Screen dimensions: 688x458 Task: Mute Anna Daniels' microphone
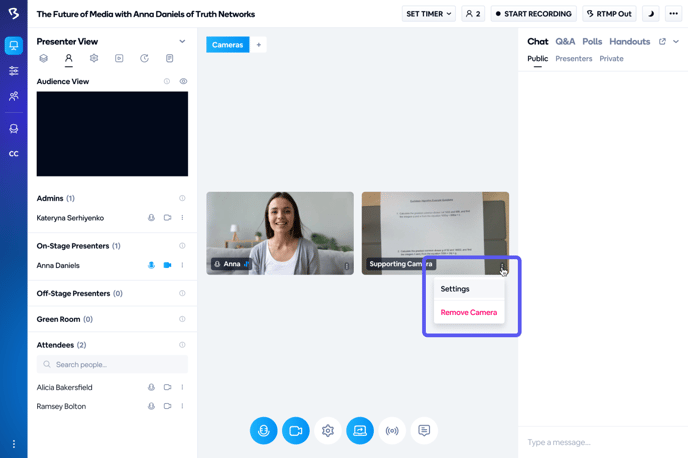coord(151,265)
